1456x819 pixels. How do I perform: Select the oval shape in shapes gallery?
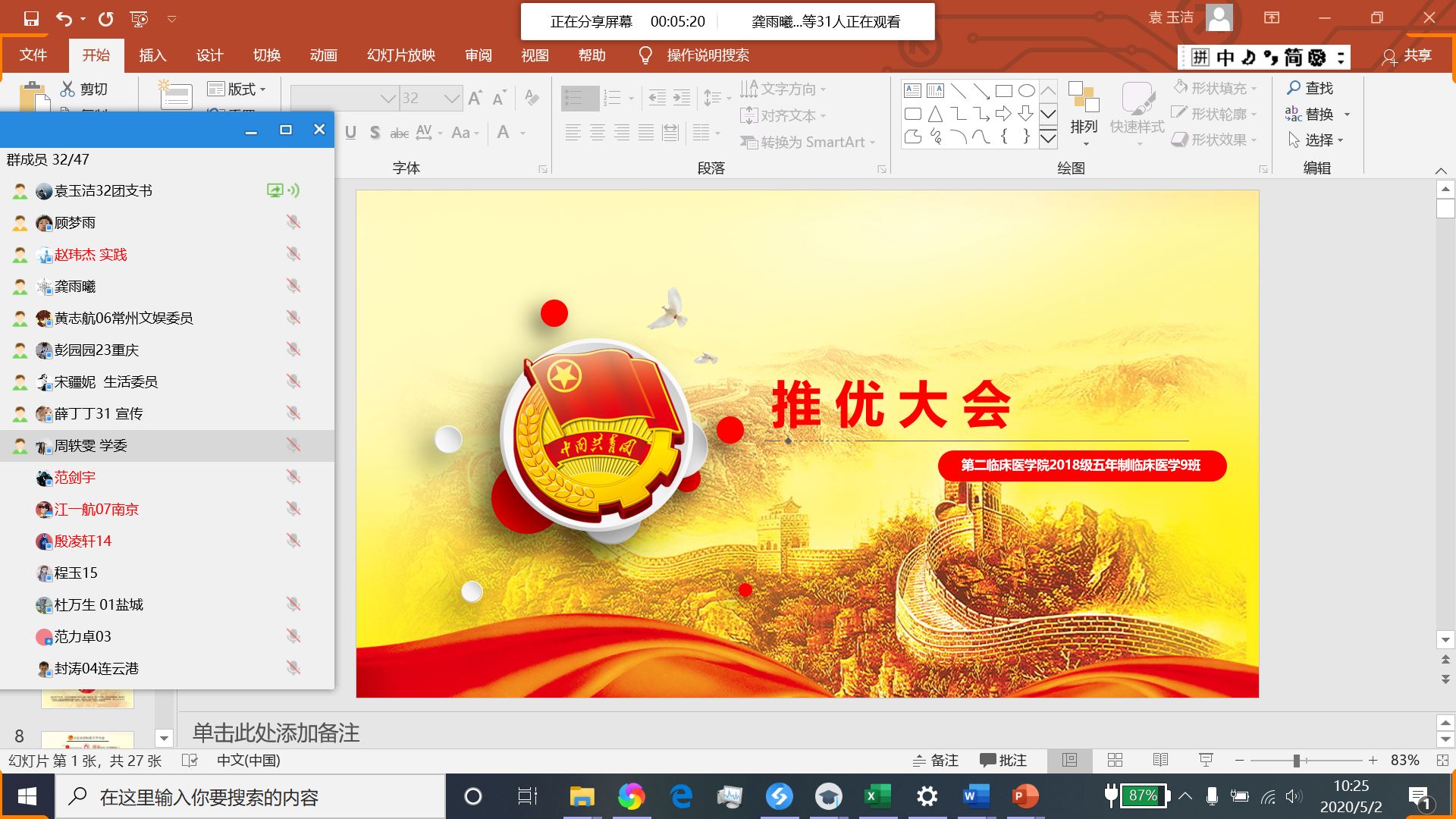(1026, 91)
